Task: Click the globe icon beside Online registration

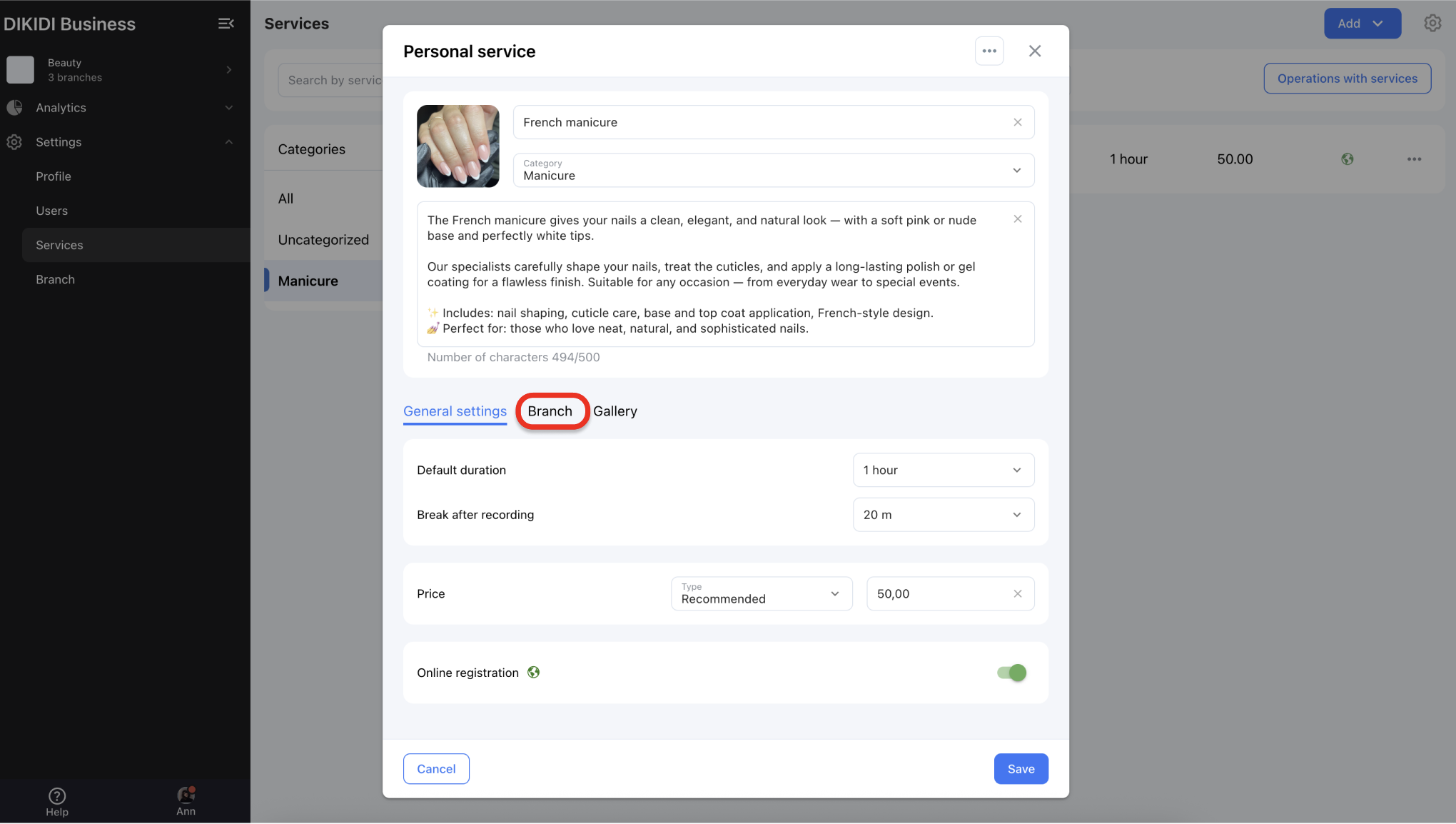Action: tap(533, 673)
